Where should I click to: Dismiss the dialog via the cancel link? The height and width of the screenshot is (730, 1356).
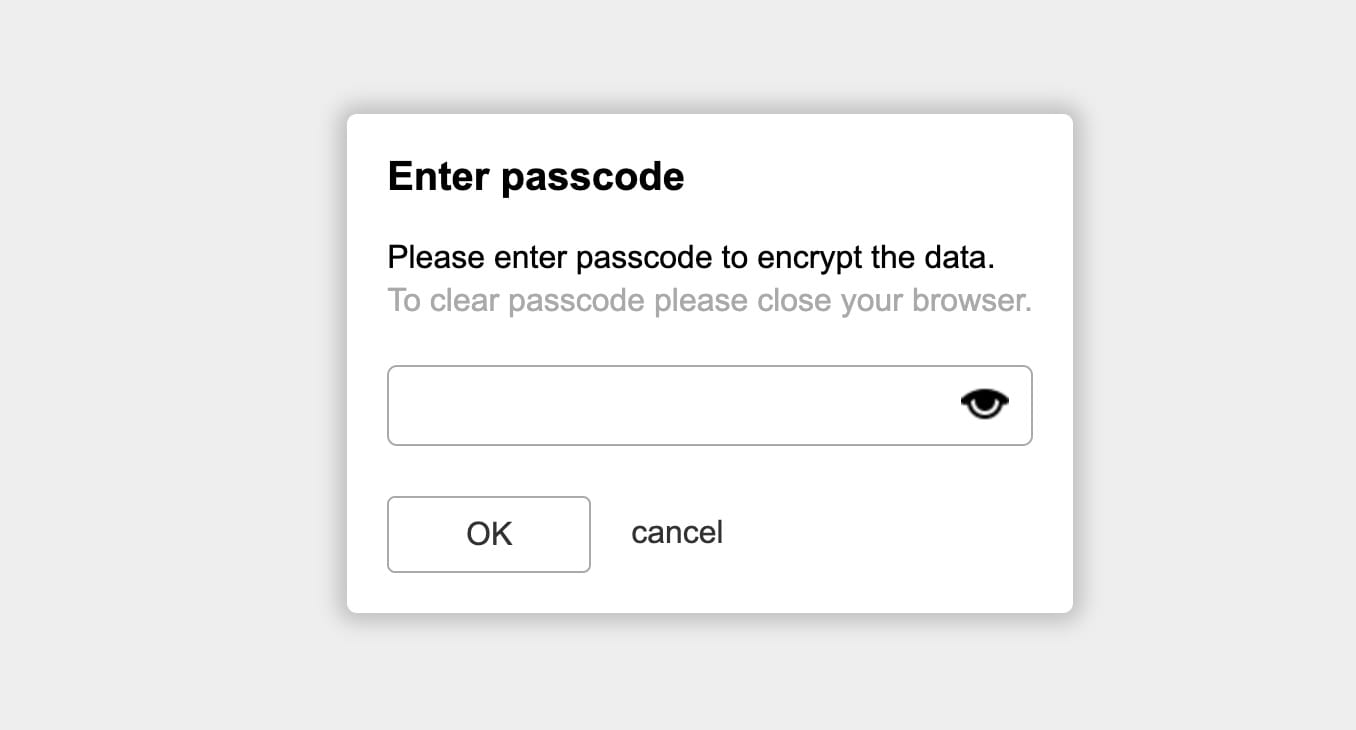pos(677,532)
